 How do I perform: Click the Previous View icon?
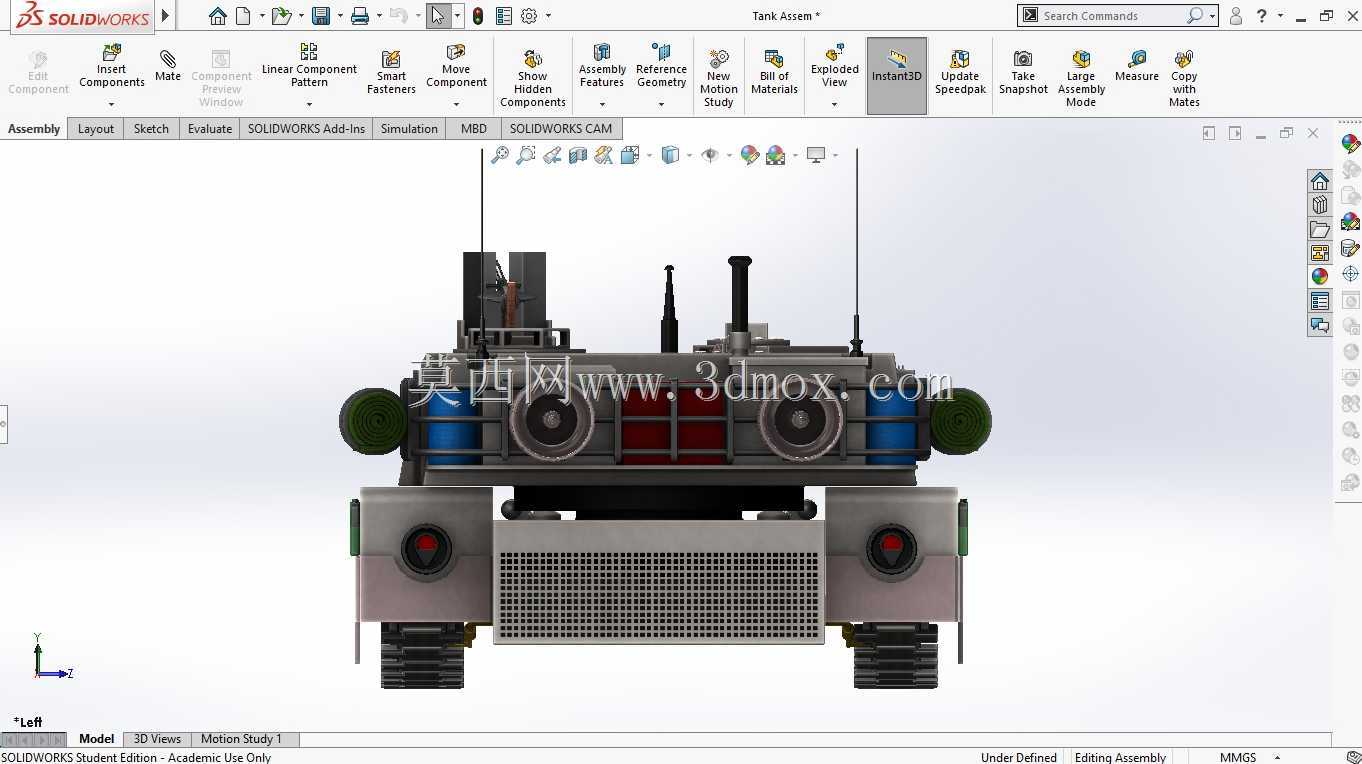click(x=552, y=155)
